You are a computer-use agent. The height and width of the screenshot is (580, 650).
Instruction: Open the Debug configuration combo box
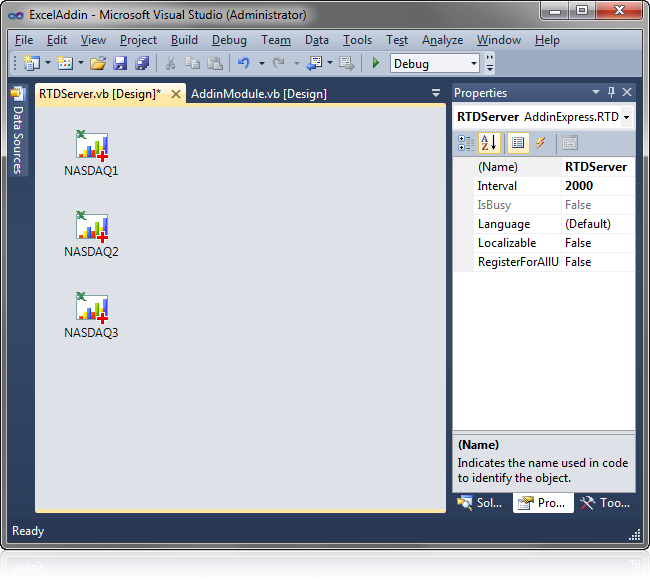(434, 63)
